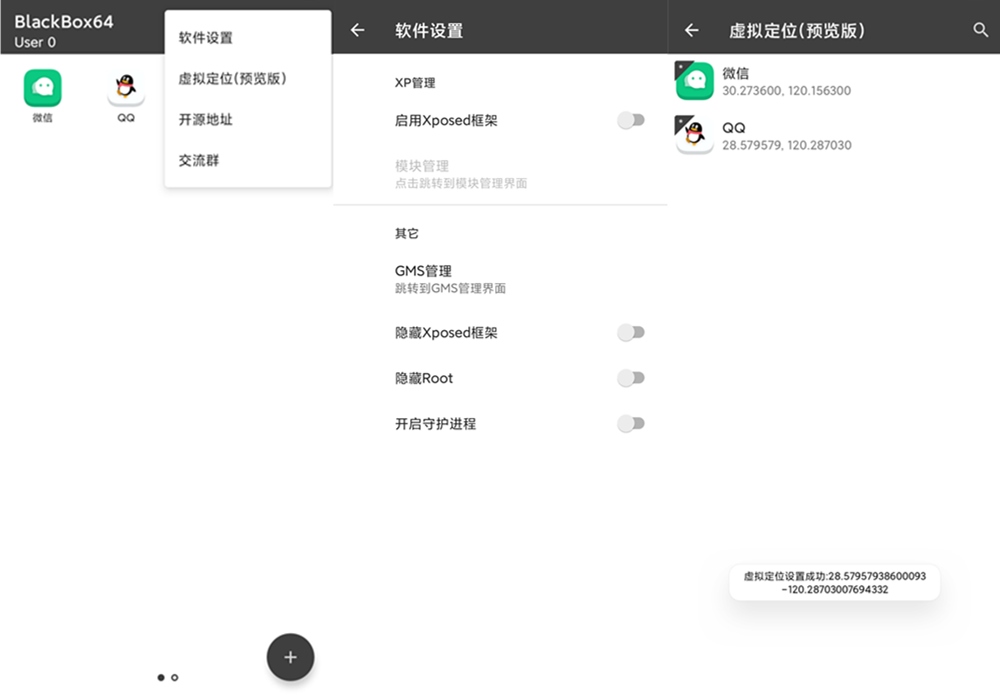Enable the 开启守护进程 switch
This screenshot has height=695, width=1000.
pyautogui.click(x=630, y=423)
